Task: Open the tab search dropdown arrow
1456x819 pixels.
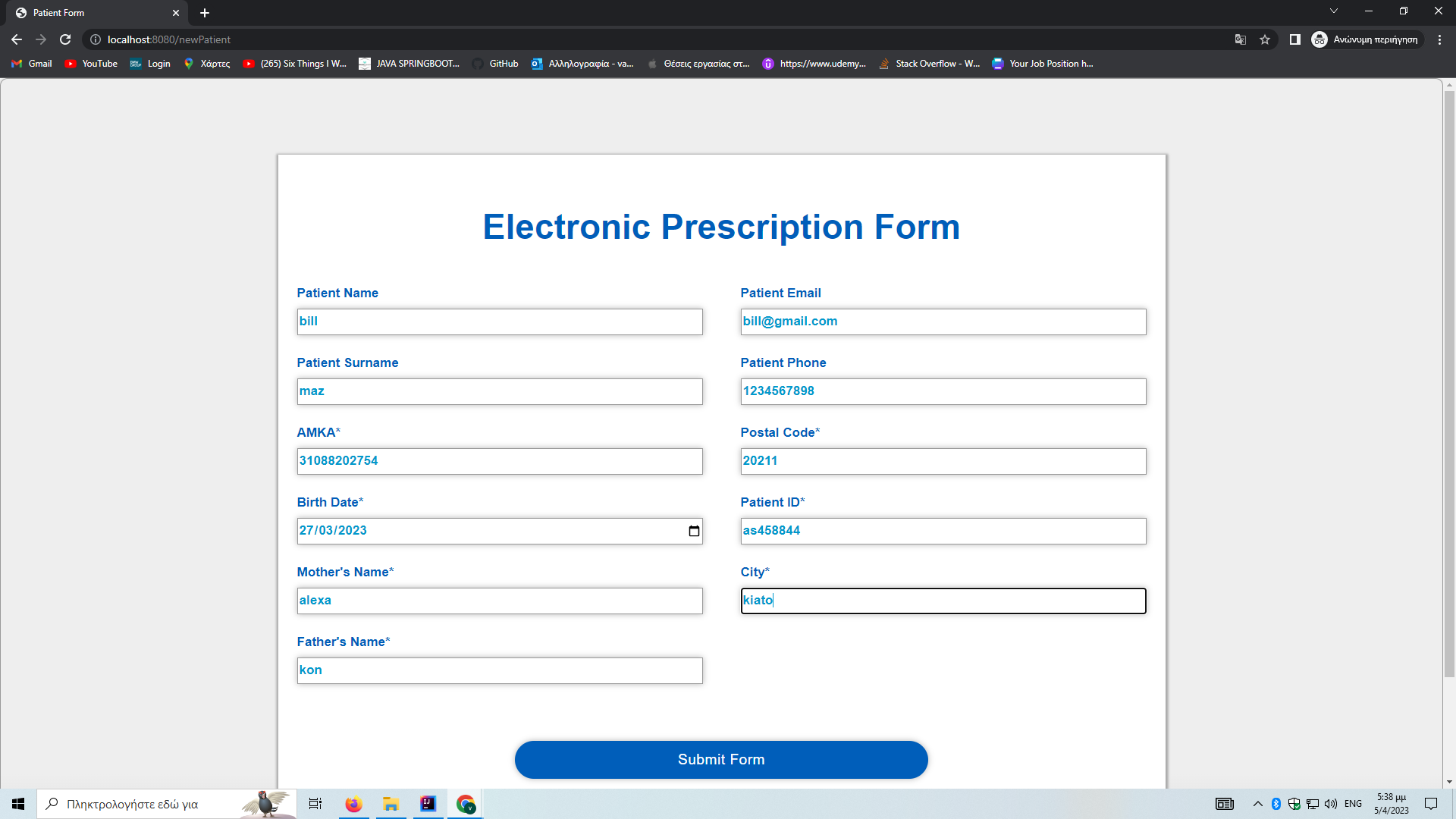Action: pyautogui.click(x=1333, y=11)
